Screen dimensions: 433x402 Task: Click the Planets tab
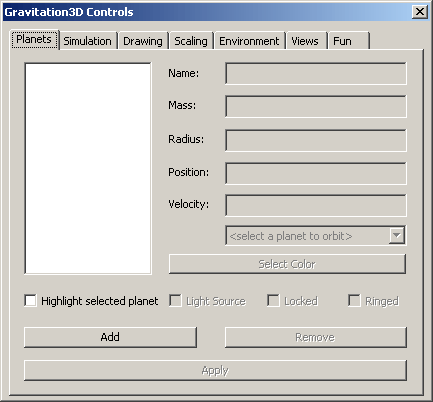[x=34, y=40]
